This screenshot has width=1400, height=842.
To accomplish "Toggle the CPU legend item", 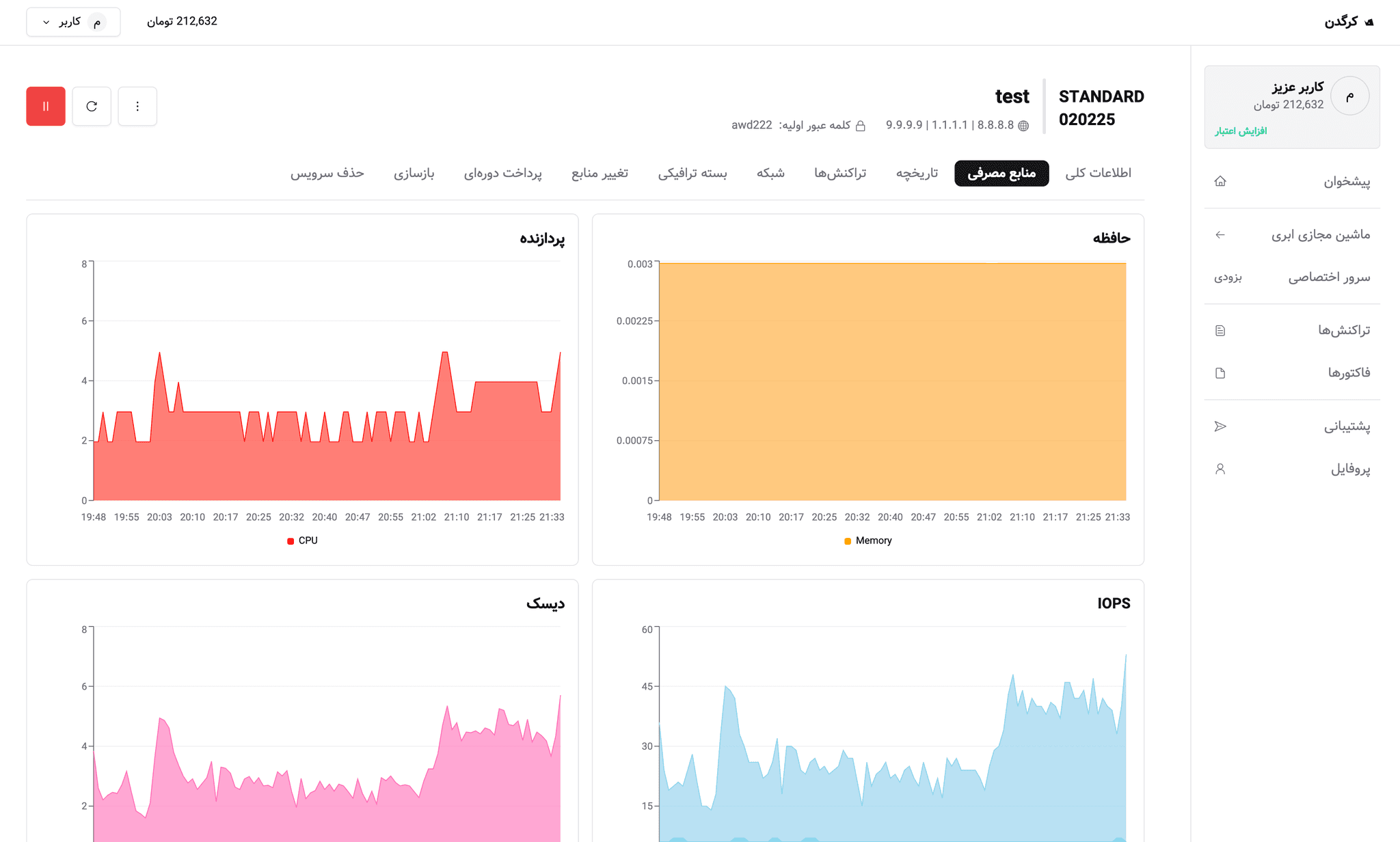I will tap(302, 541).
